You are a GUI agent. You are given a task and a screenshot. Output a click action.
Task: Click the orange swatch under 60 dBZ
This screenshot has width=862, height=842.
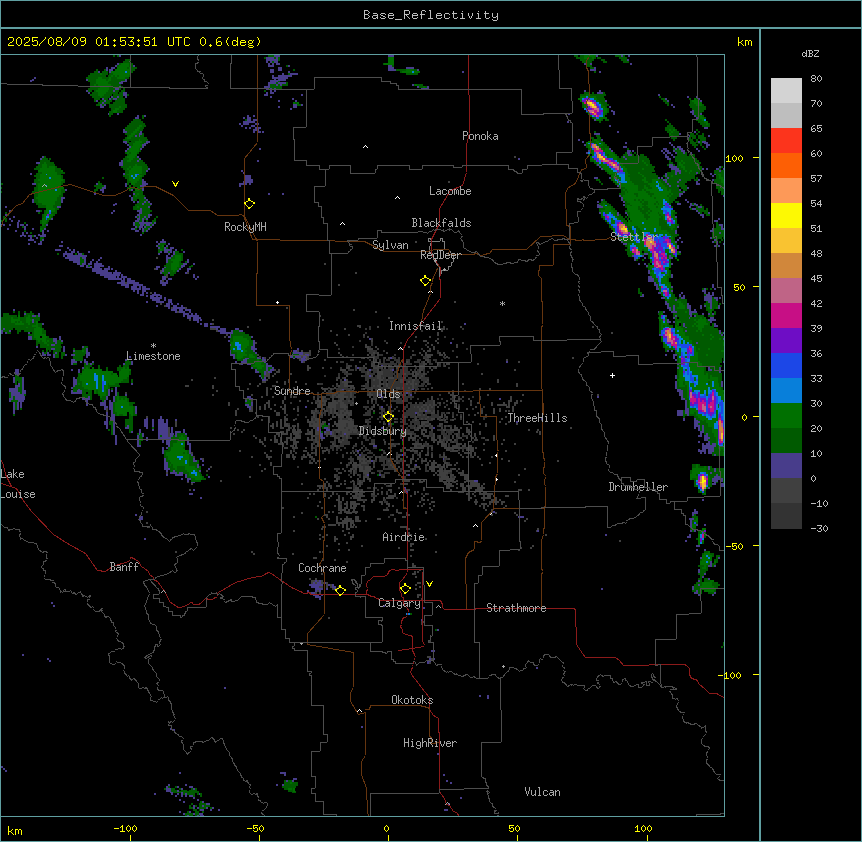786,166
